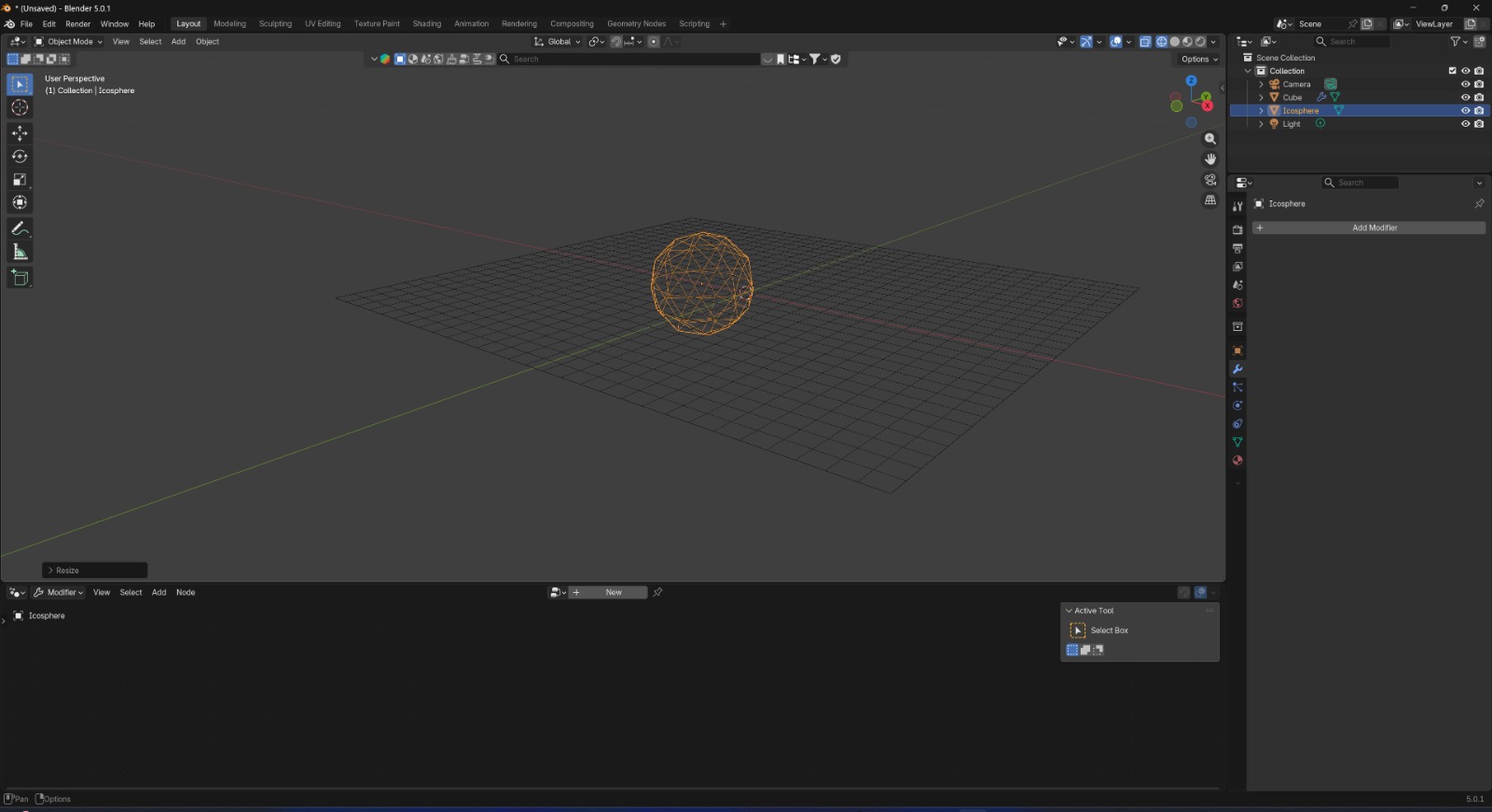The height and width of the screenshot is (812, 1492).
Task: Open the Object Mode dropdown
Action: pos(69,42)
